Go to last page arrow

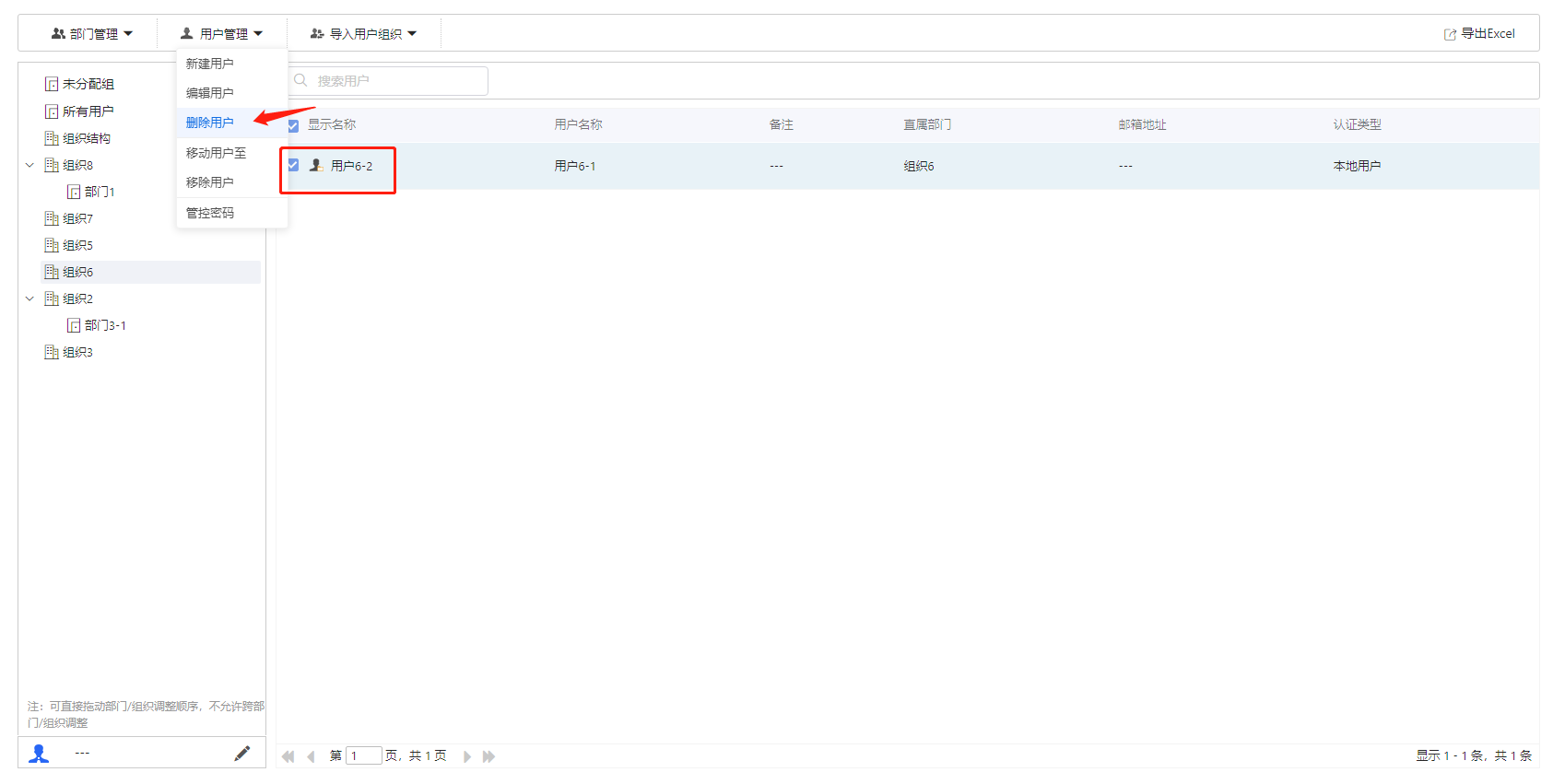[x=489, y=756]
